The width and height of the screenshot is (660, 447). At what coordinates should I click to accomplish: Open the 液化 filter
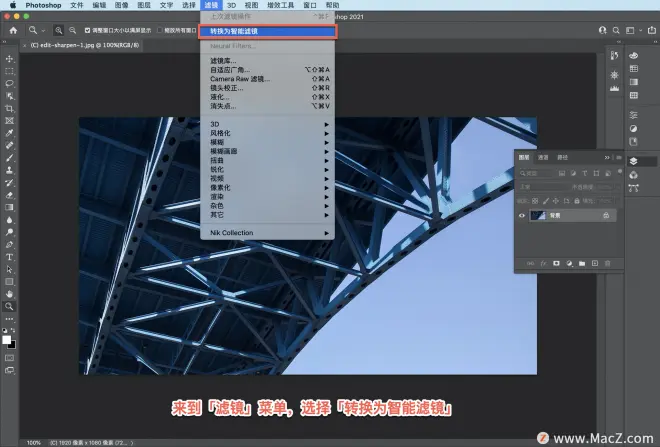point(268,97)
